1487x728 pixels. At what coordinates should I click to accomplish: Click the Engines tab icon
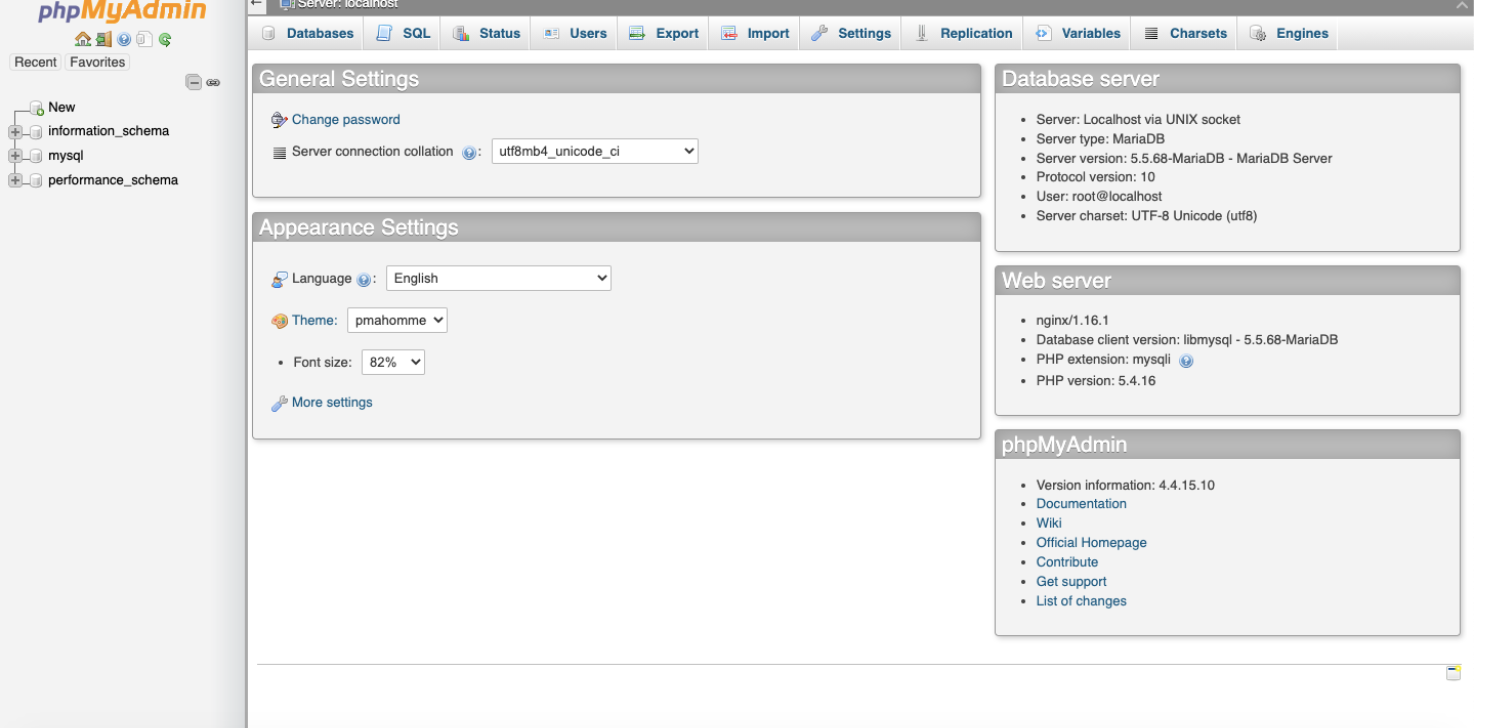tap(1258, 33)
